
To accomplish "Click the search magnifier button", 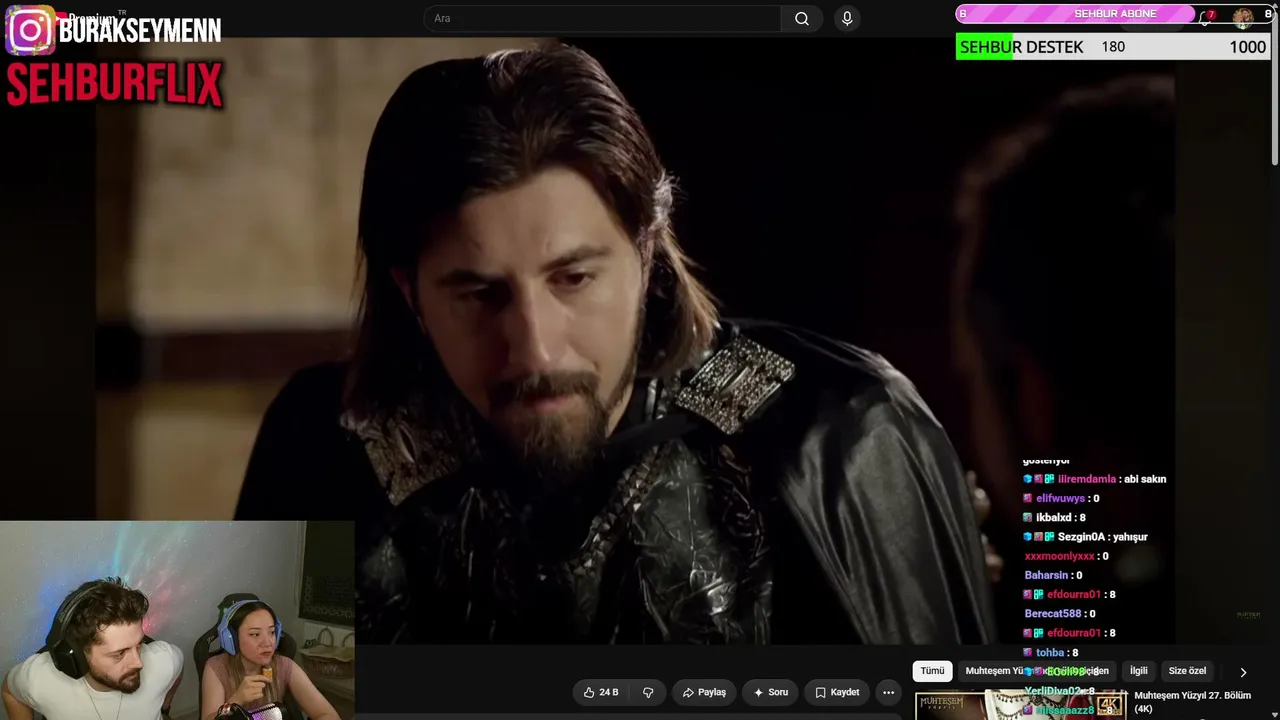I will click(802, 18).
